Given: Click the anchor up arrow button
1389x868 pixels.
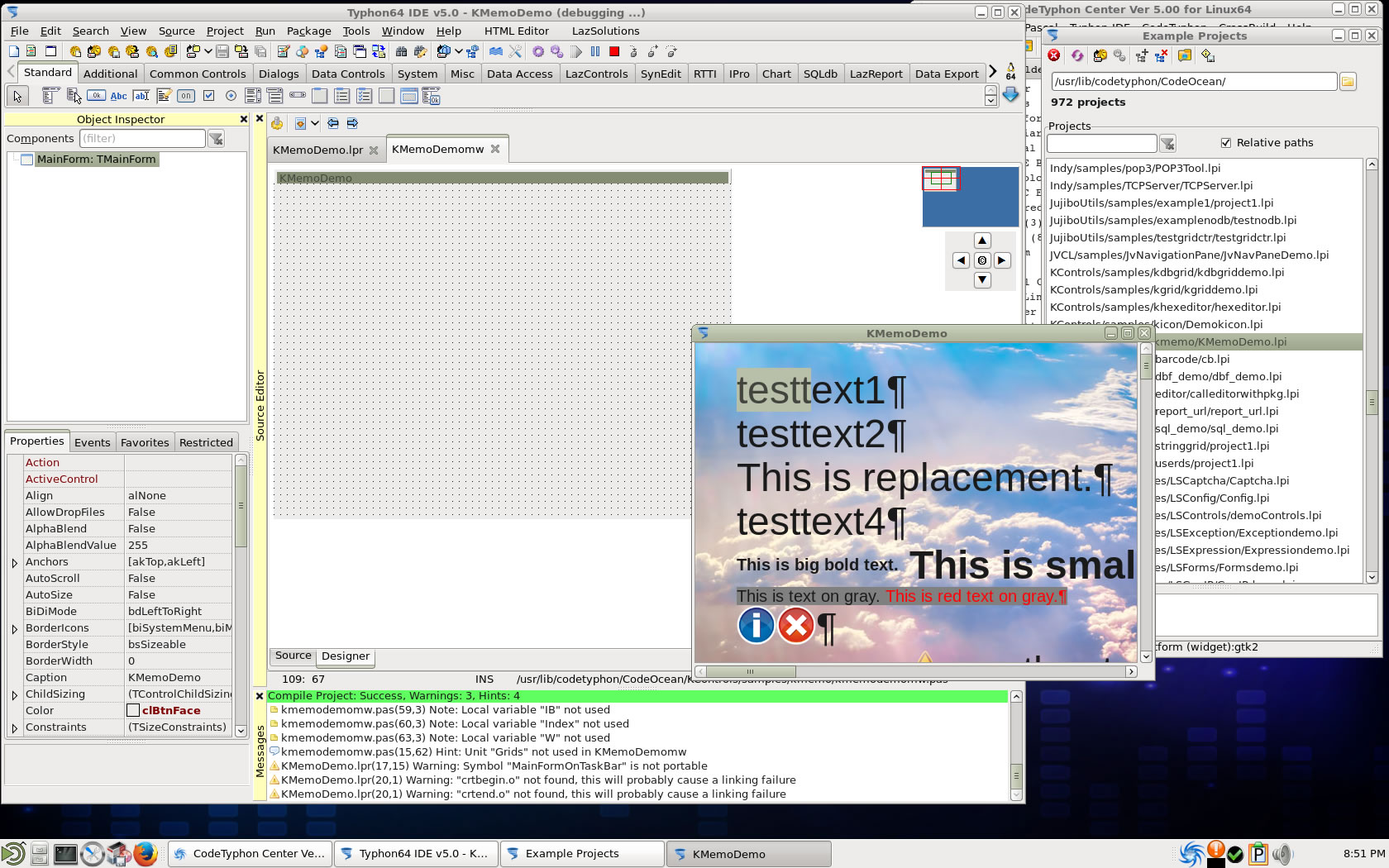Looking at the screenshot, I should pos(982,241).
